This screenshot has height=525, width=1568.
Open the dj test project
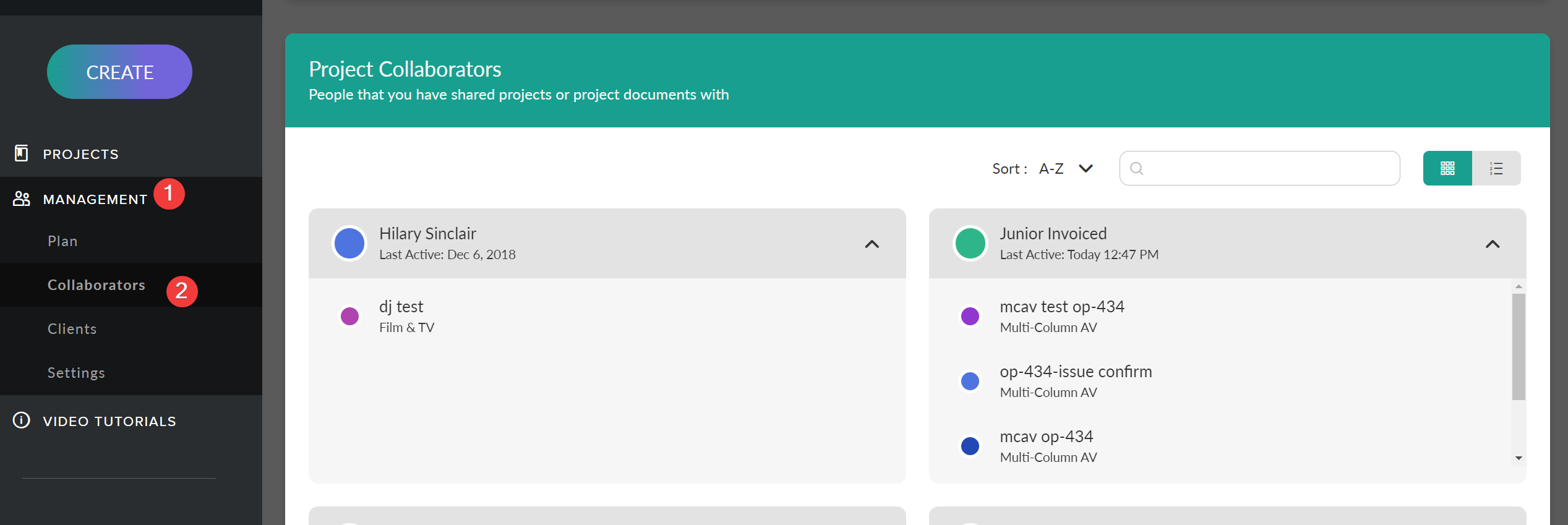click(x=401, y=307)
